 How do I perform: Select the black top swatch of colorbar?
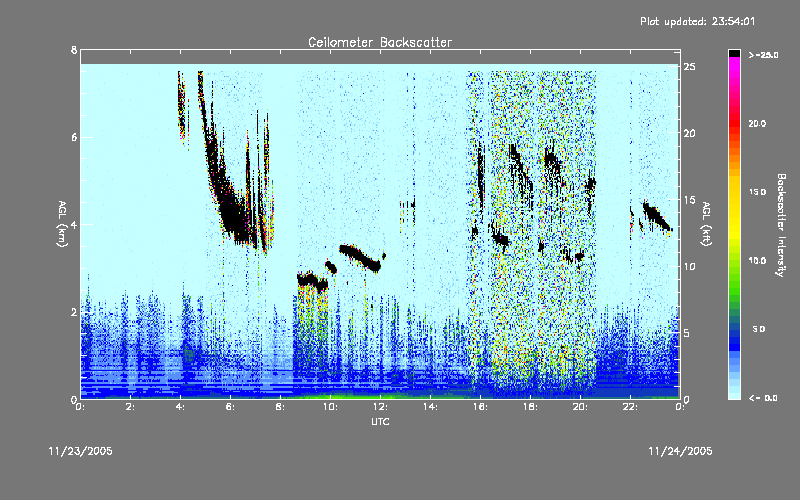pyautogui.click(x=734, y=53)
